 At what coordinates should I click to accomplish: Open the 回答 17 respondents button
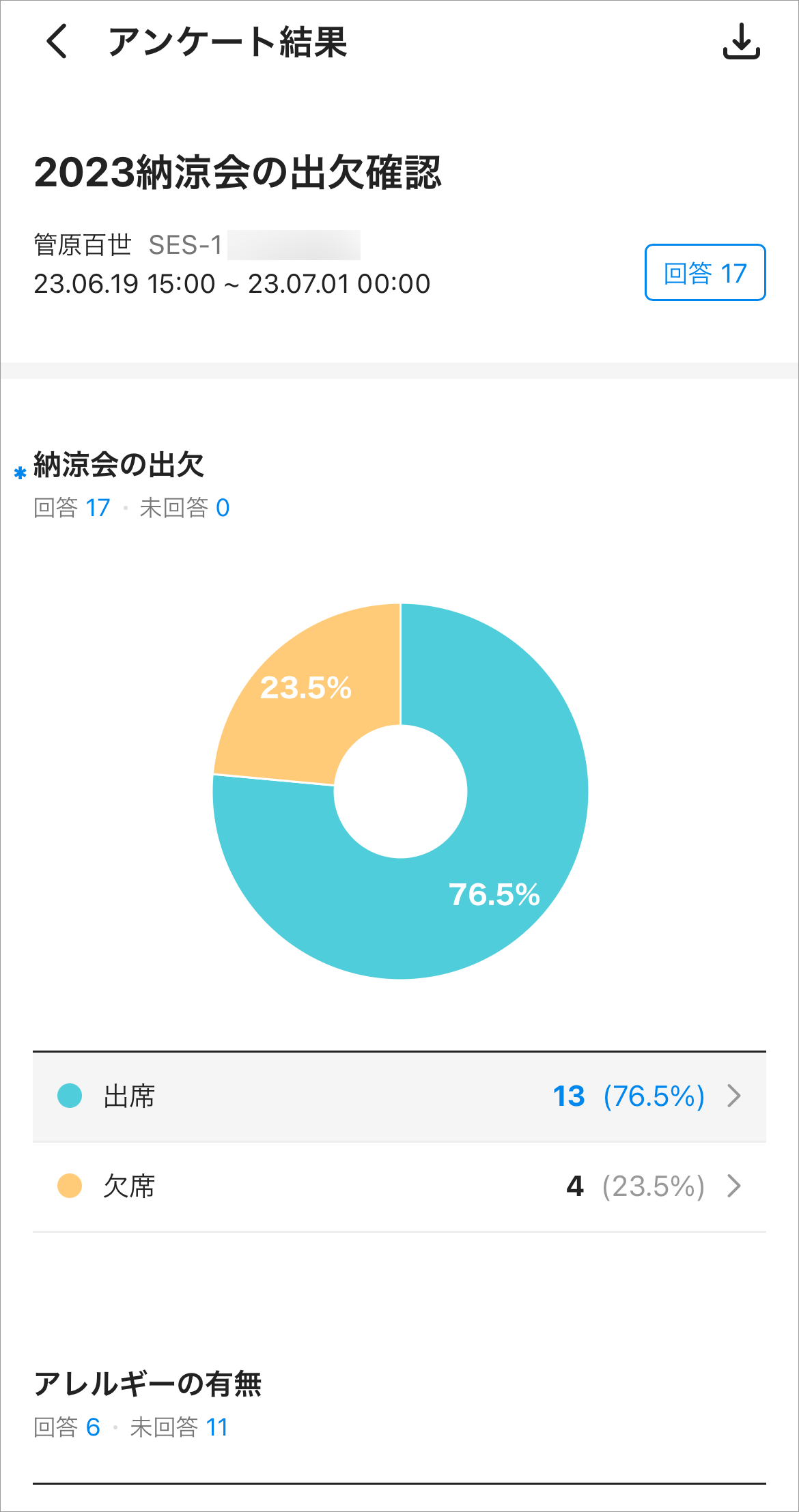705,273
